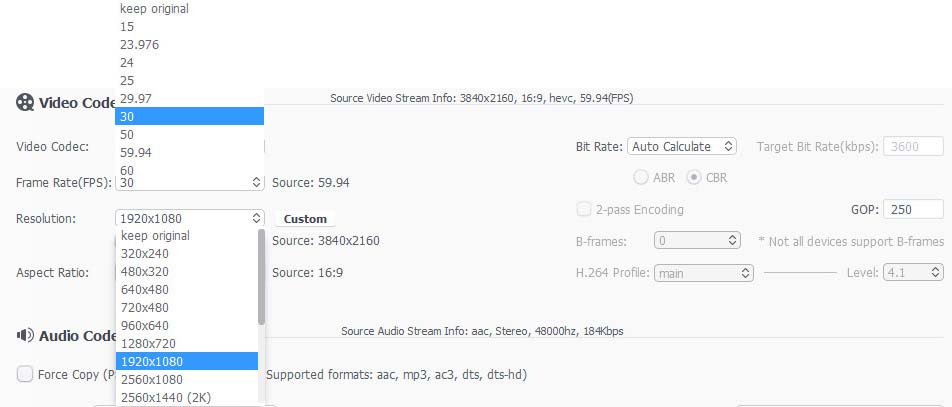Choose 2560x1440 (2K) resolution option

coord(166,397)
